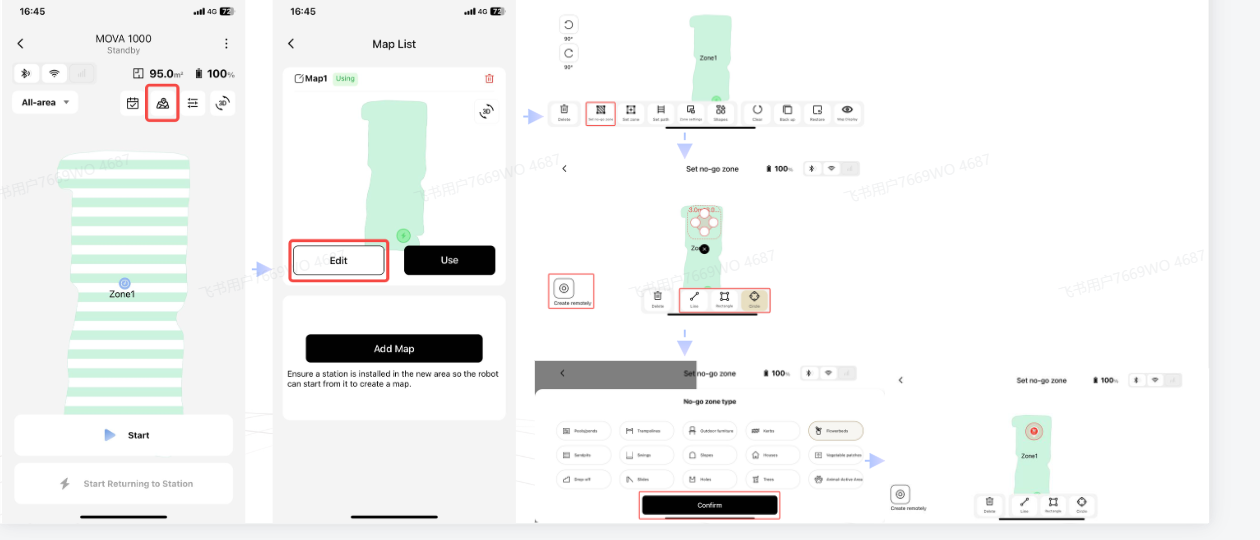The width and height of the screenshot is (1260, 540).
Task: Choose Vegetable patches no-go zone type
Action: [x=835, y=455]
